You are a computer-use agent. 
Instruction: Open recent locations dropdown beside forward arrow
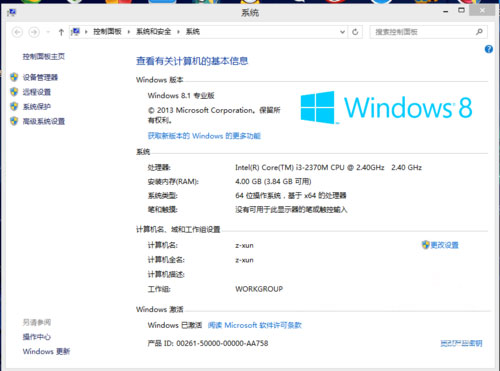point(48,32)
